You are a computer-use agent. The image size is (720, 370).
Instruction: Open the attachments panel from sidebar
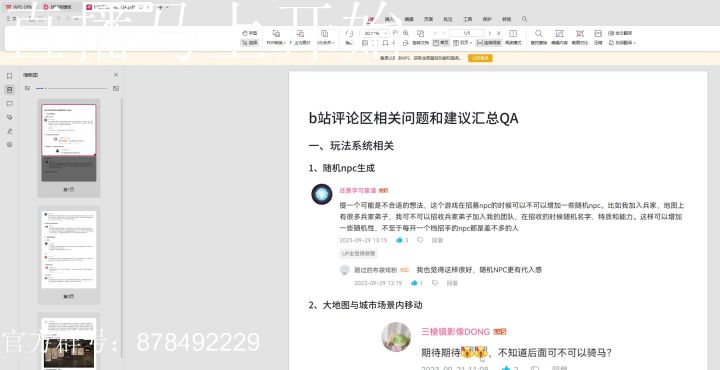click(x=9, y=118)
